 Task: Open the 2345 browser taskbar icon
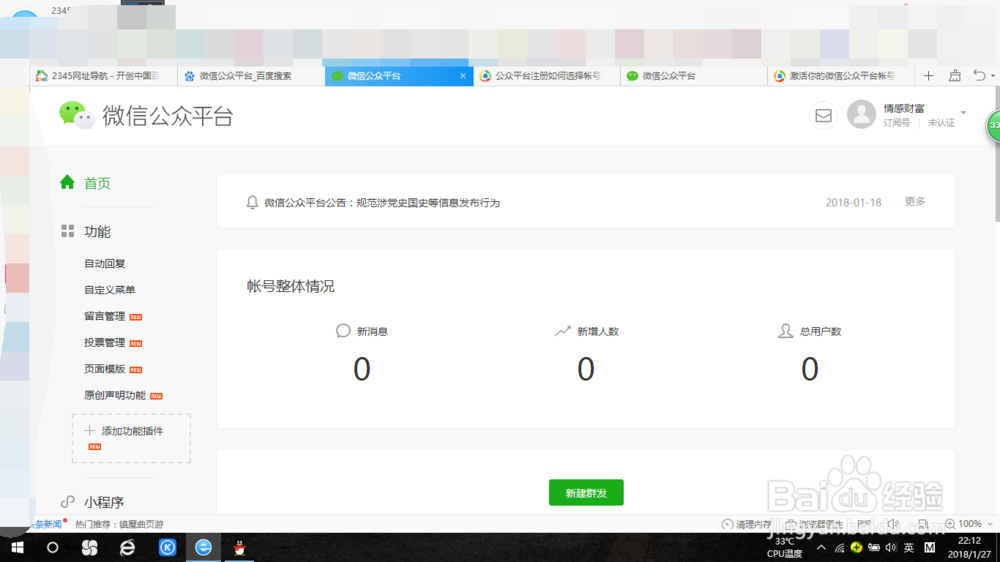(203, 547)
